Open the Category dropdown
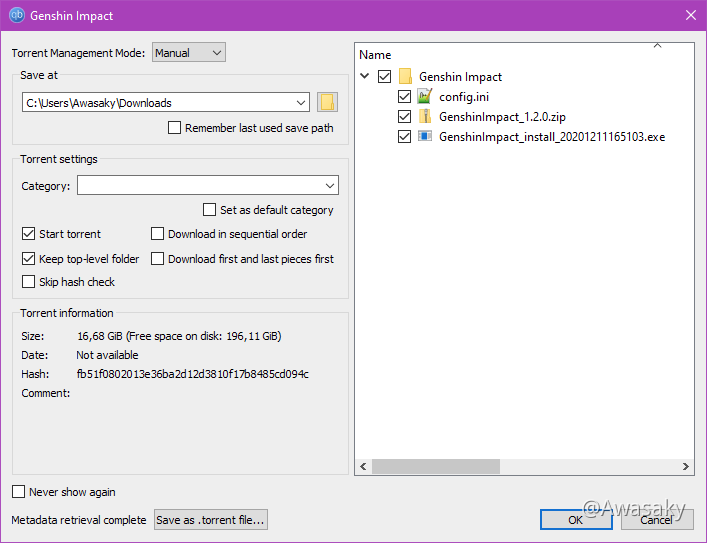Viewport: 707px width, 543px height. [x=208, y=185]
